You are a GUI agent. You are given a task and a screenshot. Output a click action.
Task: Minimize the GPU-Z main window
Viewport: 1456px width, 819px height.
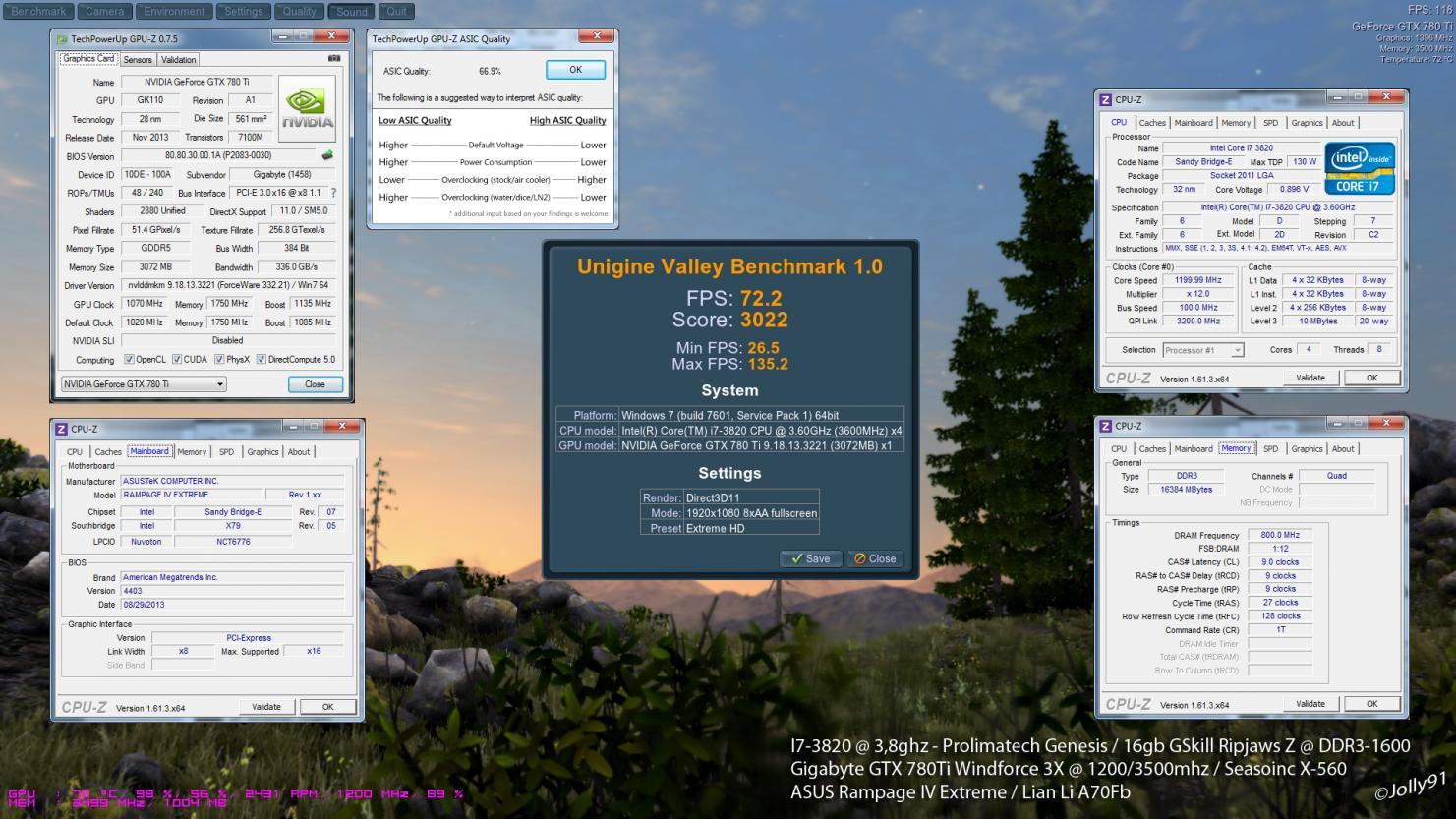click(282, 36)
